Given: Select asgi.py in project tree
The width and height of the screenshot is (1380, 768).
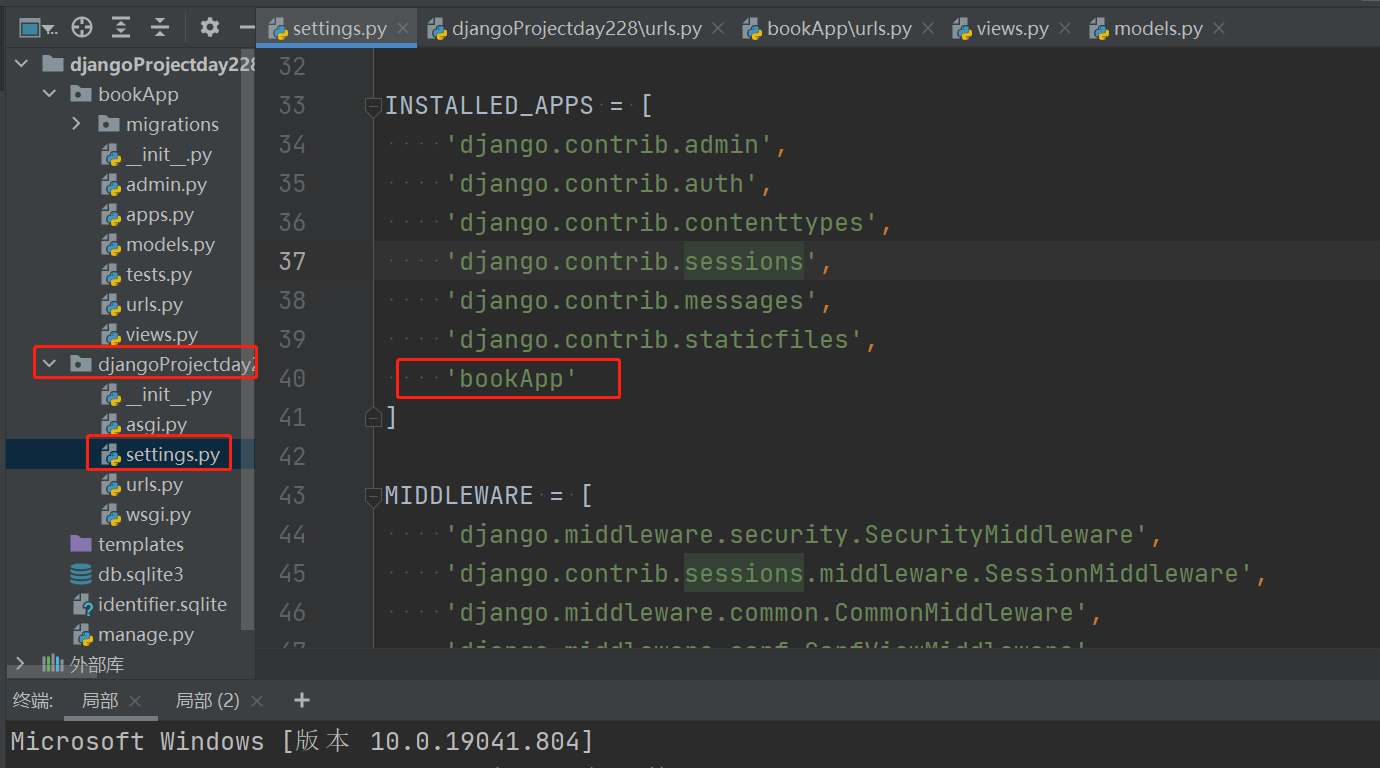Looking at the screenshot, I should tap(156, 424).
